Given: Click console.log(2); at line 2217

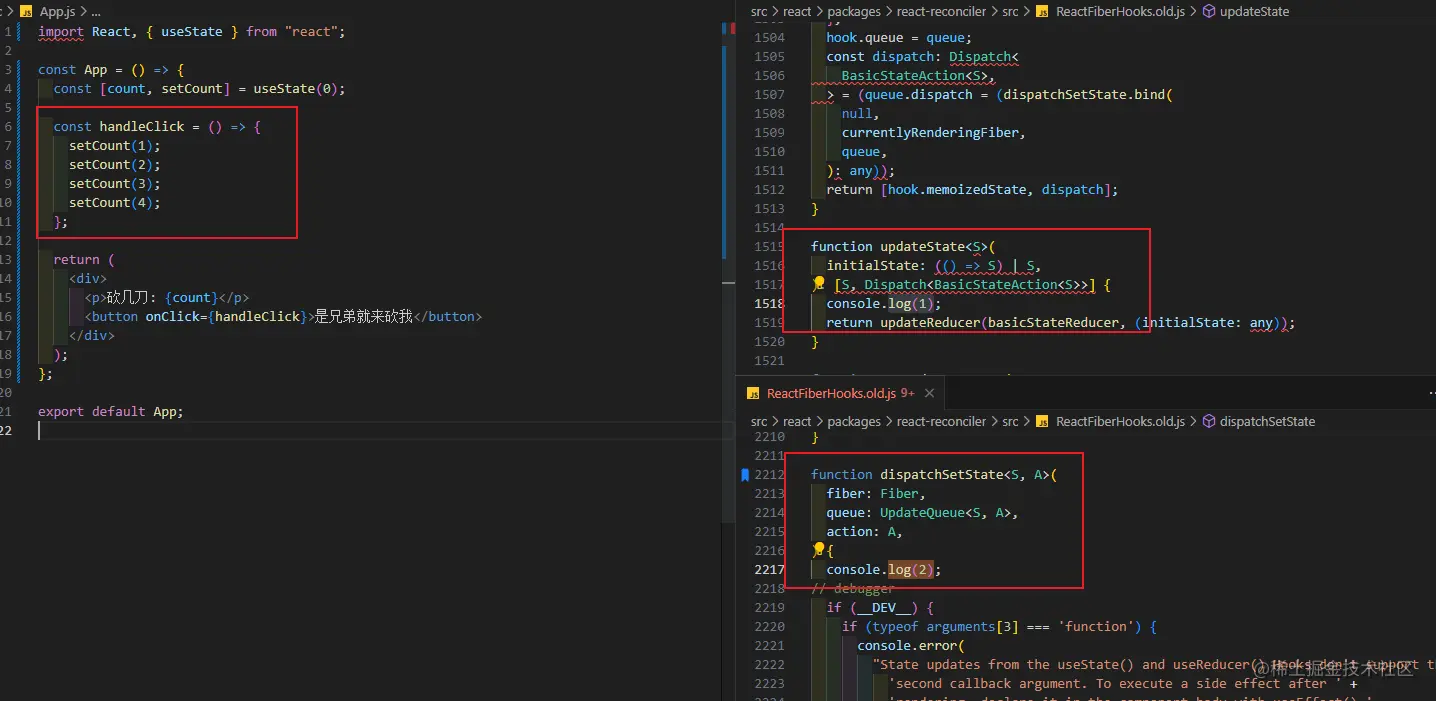Looking at the screenshot, I should tap(884, 570).
